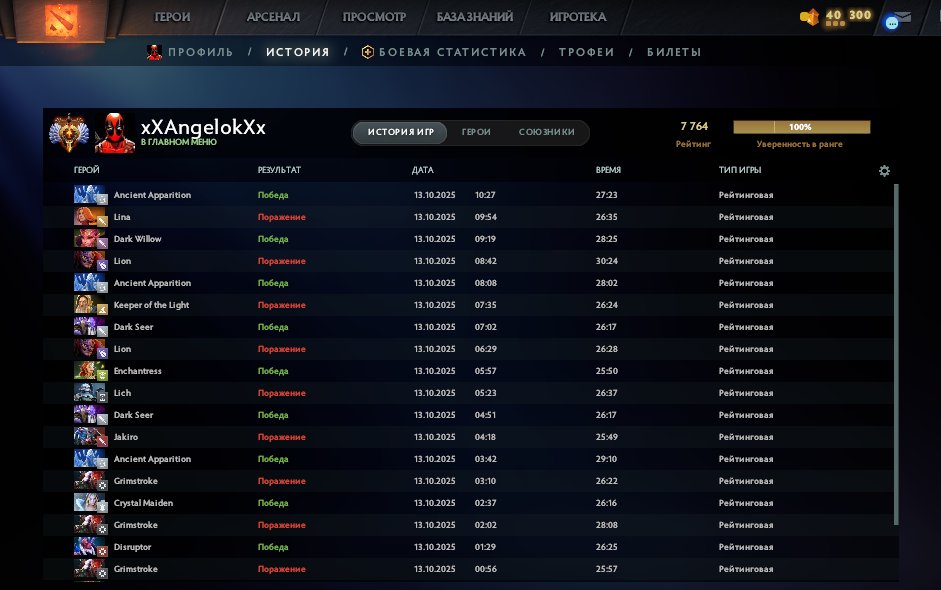Go to the Трофеи profile tab
Viewport: 941px width, 590px height.
coord(586,52)
